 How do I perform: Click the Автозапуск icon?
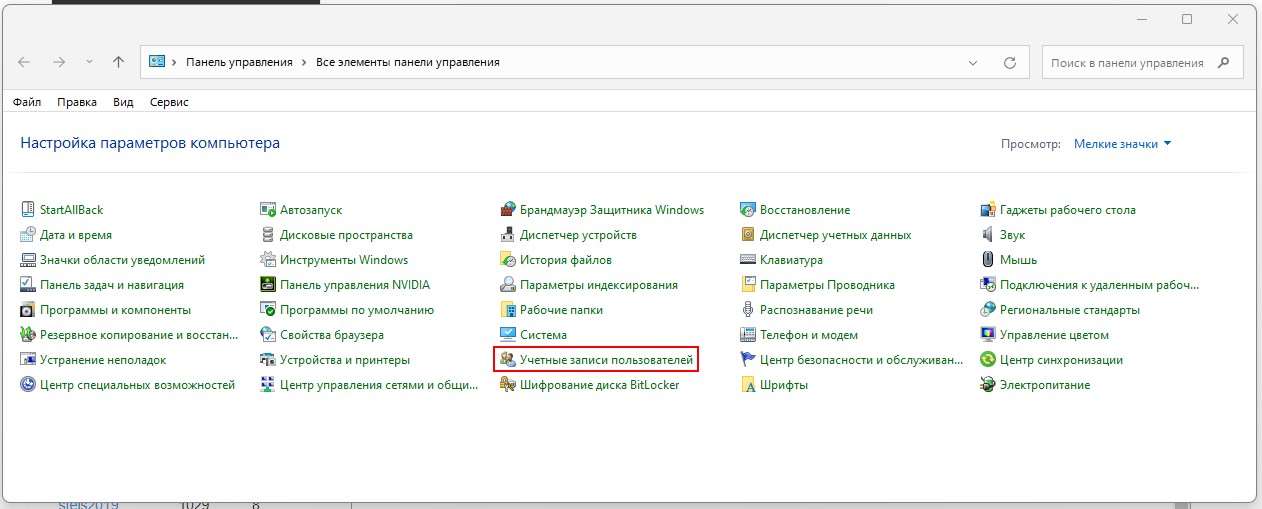(268, 210)
